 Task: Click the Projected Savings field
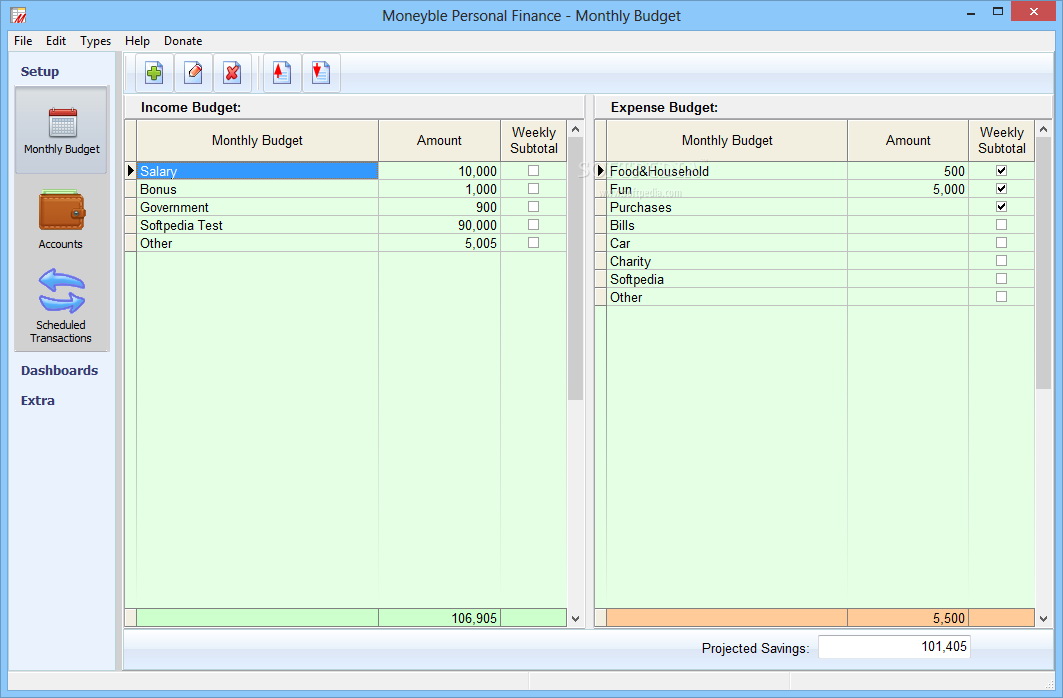click(x=893, y=647)
